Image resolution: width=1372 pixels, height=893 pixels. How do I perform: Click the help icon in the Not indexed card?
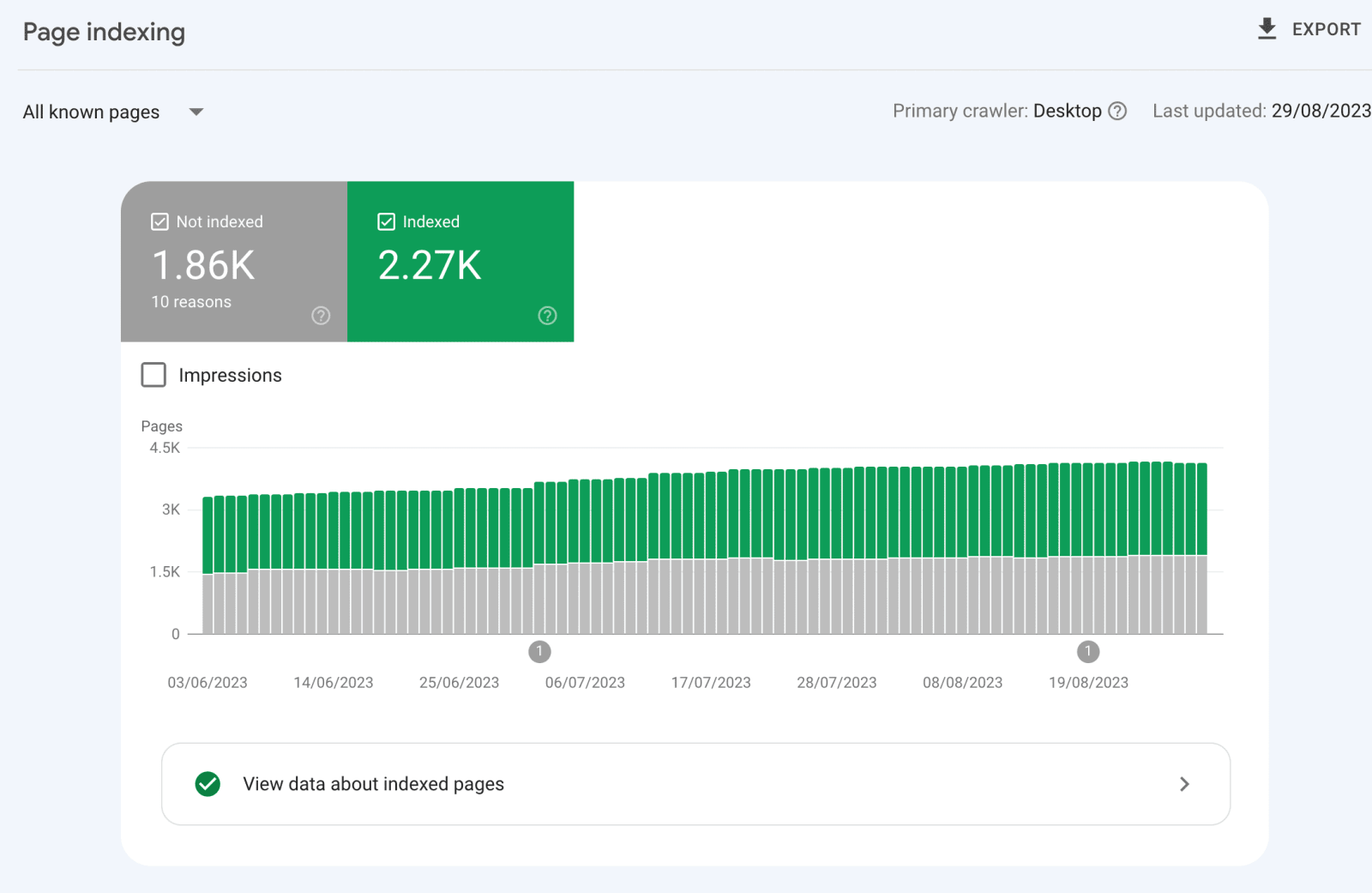point(321,316)
